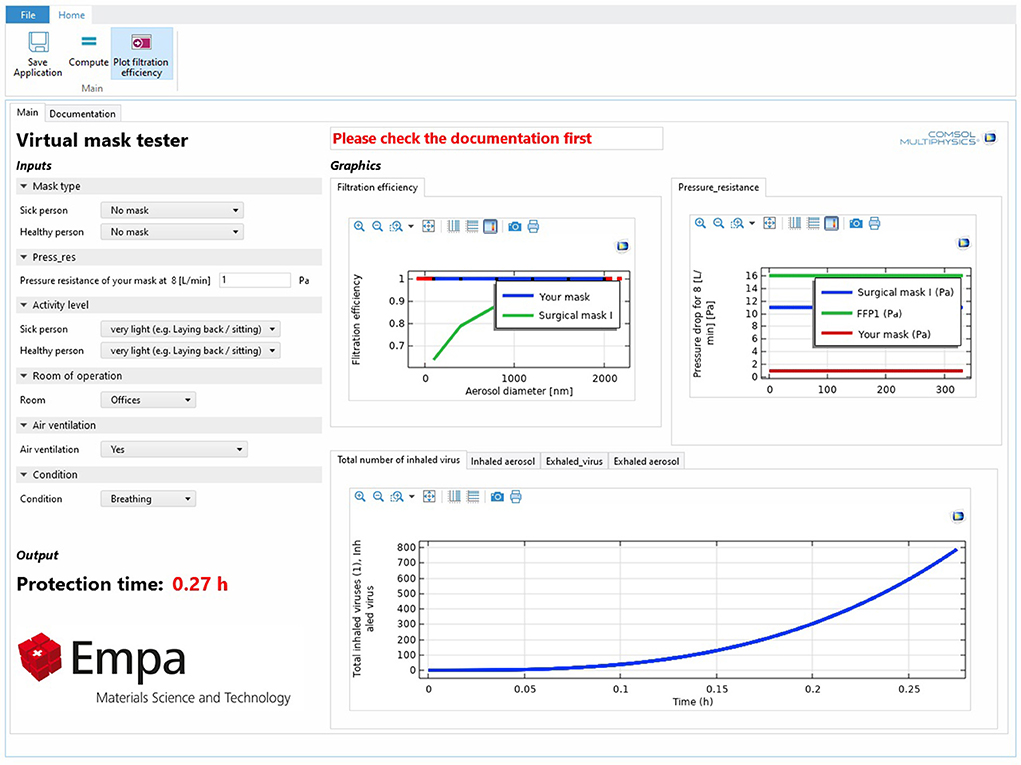Screen dimensions: 1021x765
Task: Print the Pressure_resistance plot
Action: pyautogui.click(x=874, y=223)
